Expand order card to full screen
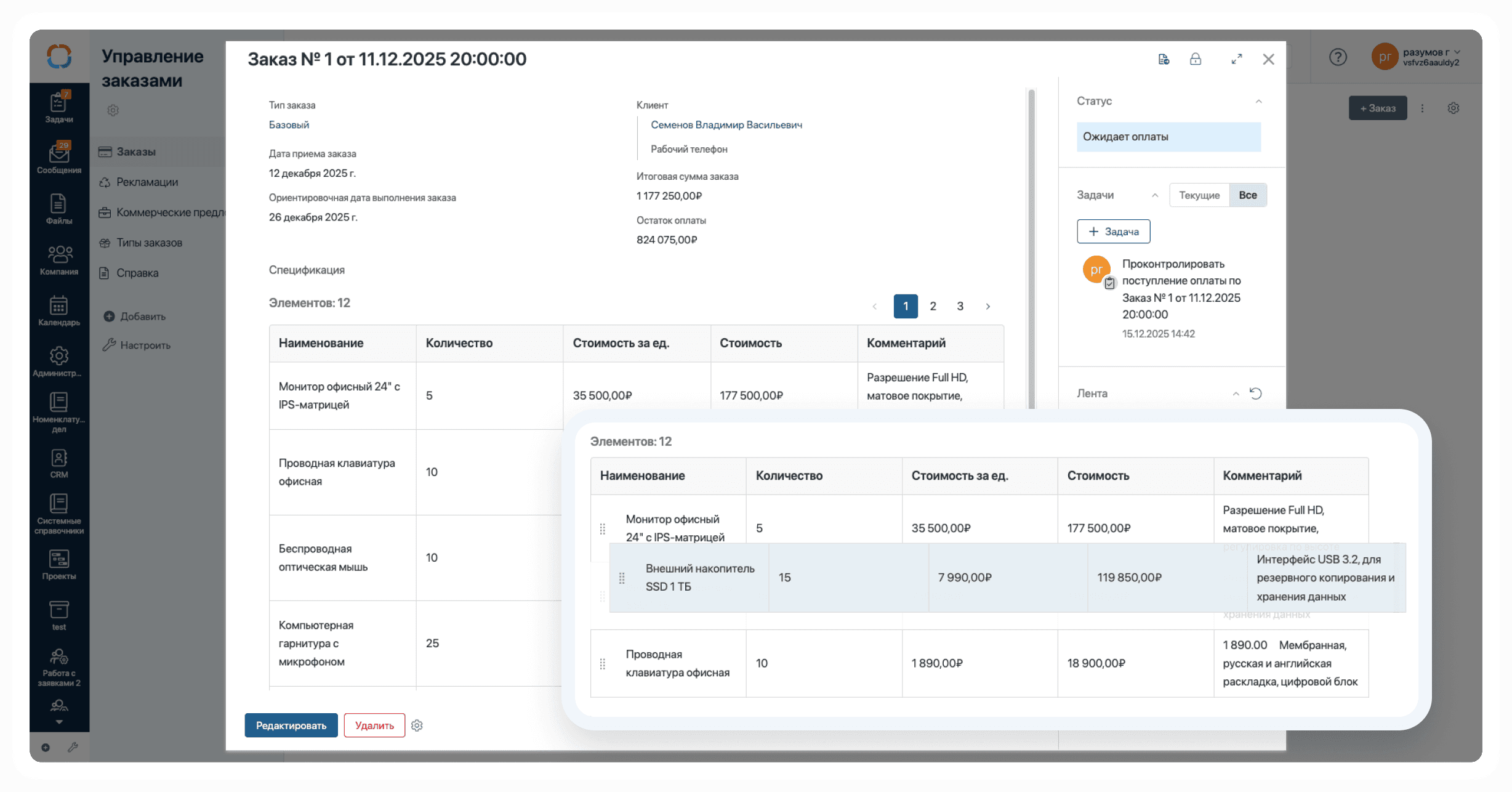This screenshot has width=1512, height=792. 1236,59
